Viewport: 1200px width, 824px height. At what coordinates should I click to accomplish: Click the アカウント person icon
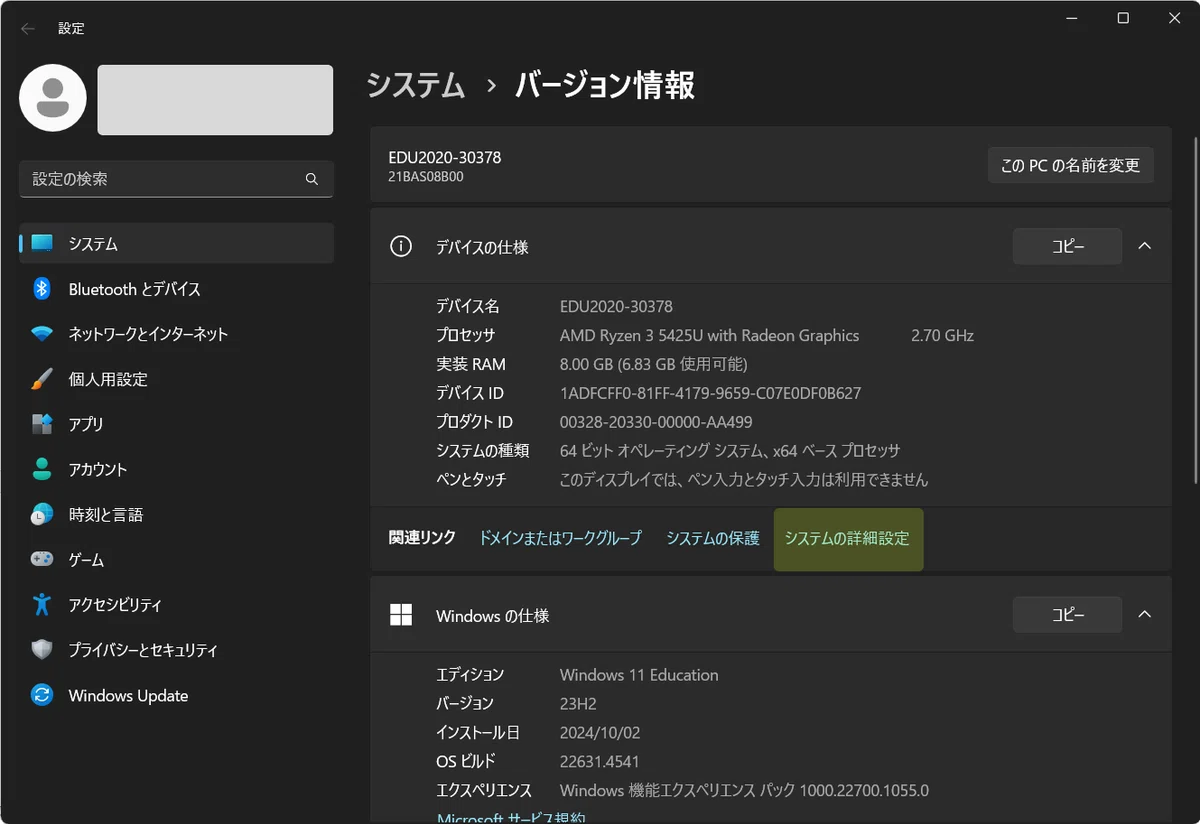pyautogui.click(x=42, y=469)
